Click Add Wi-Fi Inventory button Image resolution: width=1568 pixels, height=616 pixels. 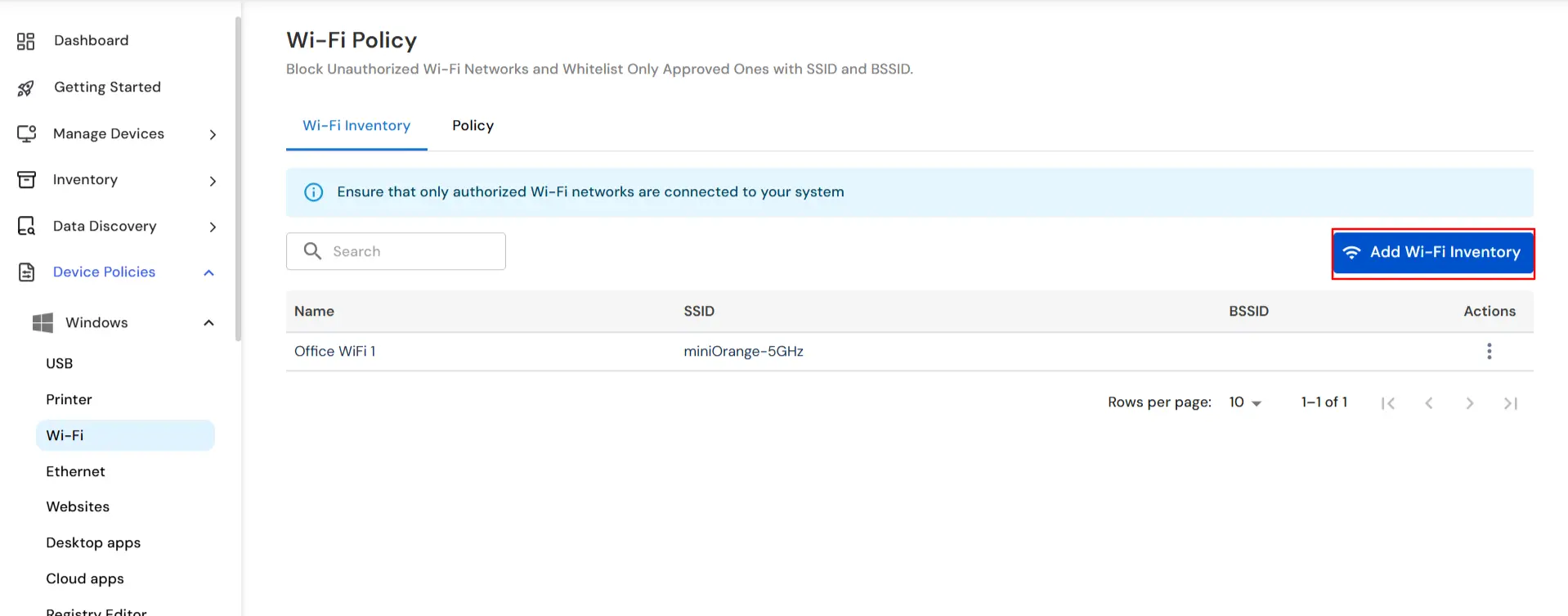point(1432,253)
